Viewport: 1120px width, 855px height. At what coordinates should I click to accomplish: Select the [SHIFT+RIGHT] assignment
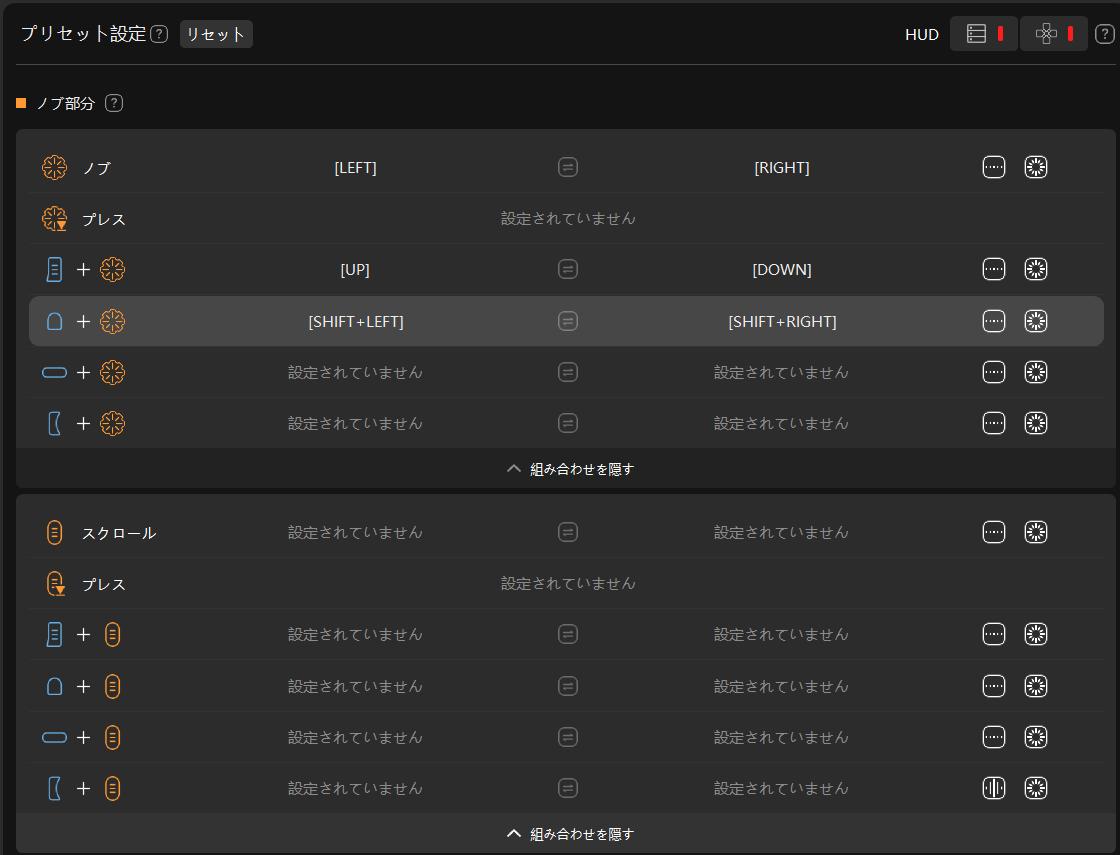(x=782, y=322)
